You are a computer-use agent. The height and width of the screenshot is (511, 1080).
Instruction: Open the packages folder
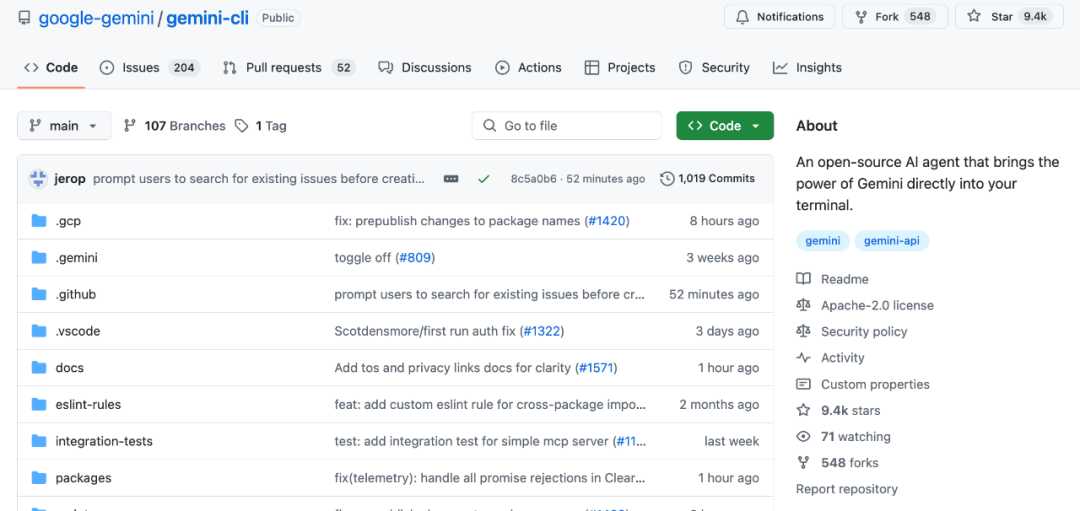pyautogui.click(x=83, y=478)
